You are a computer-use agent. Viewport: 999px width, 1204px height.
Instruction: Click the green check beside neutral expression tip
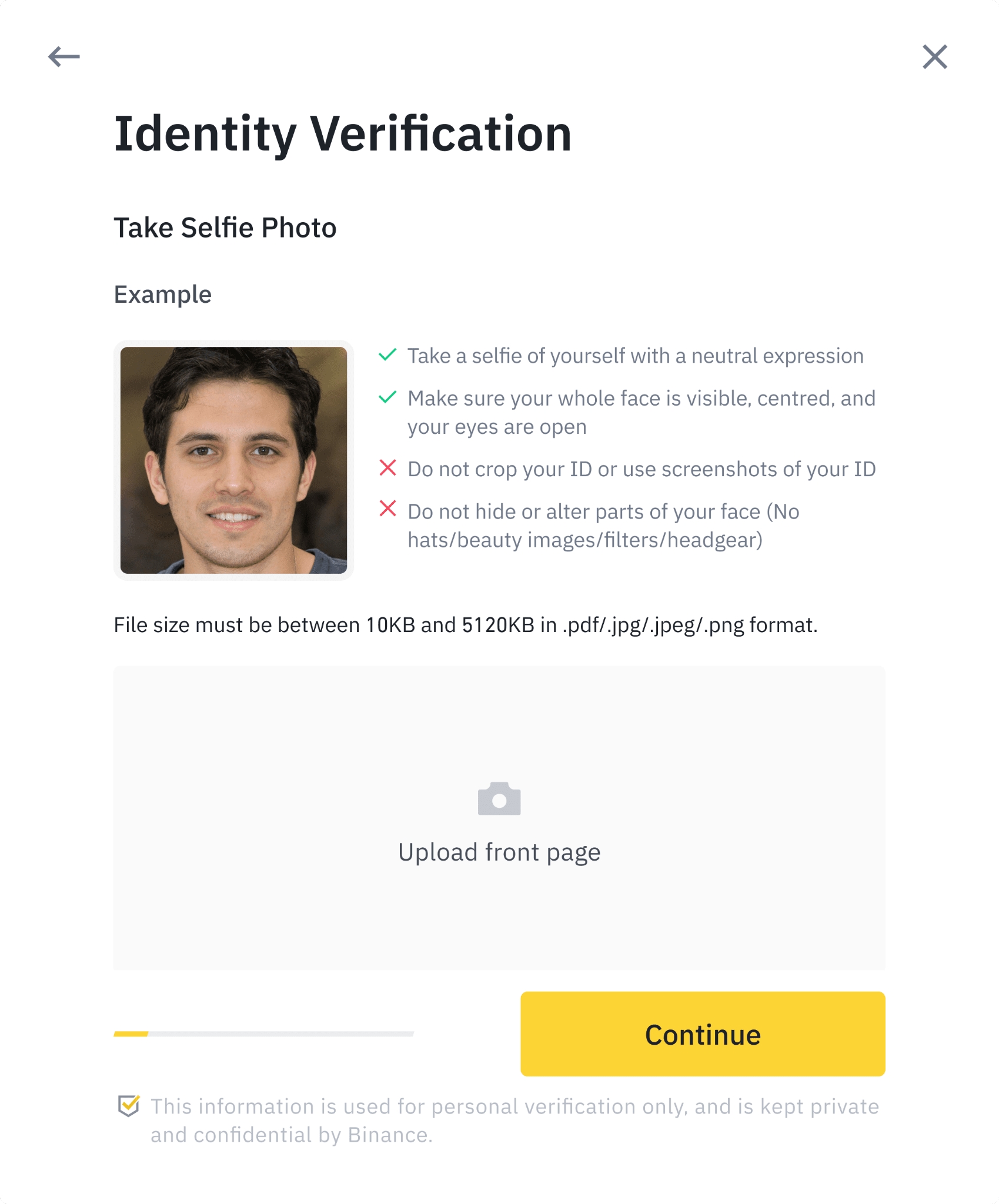(x=387, y=355)
